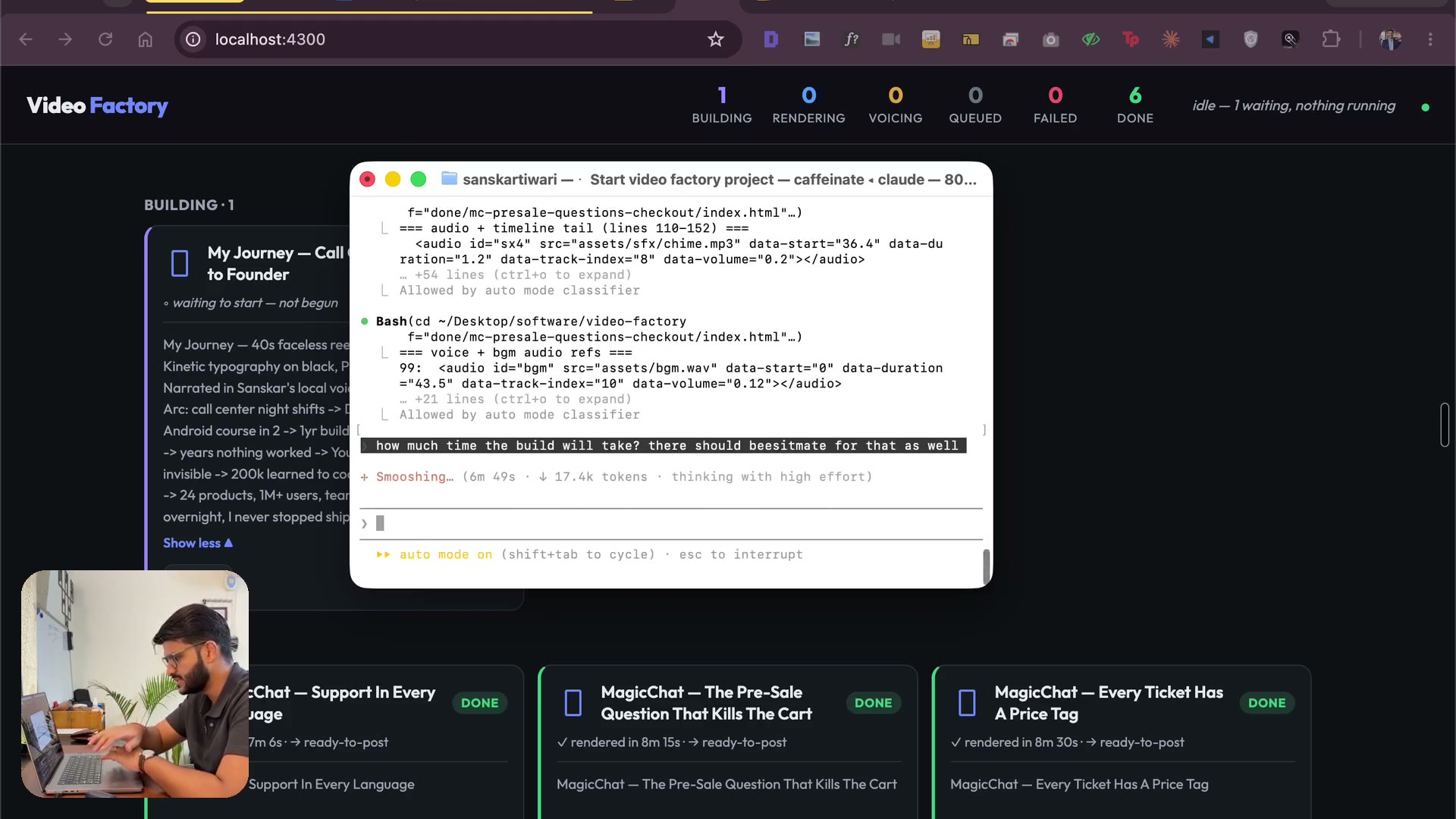This screenshot has width=1456, height=819.
Task: Select the QUEUED counter showing 0
Action: point(975,105)
